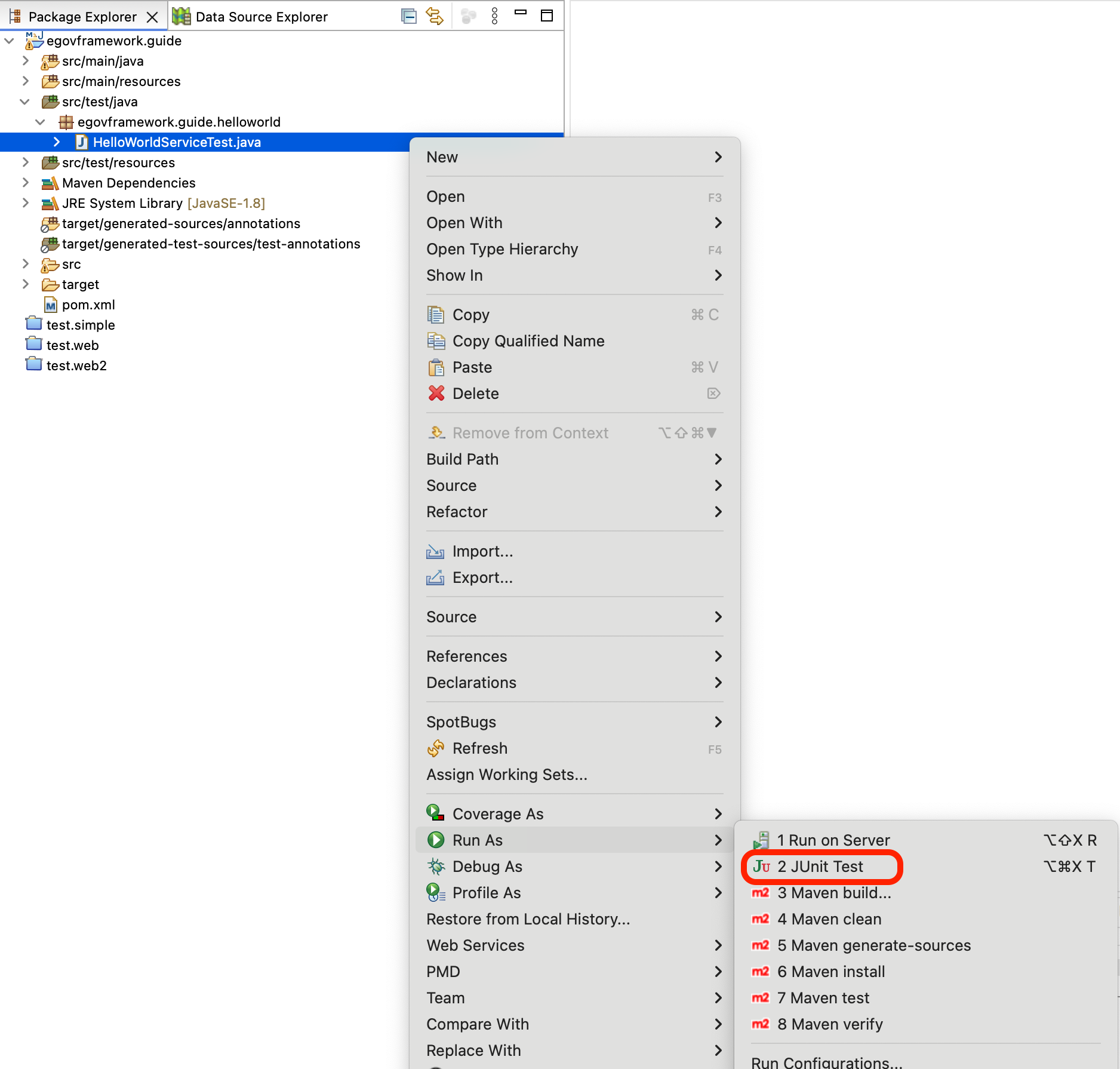Open the Package Explorer view menu (three dots)

pos(494,16)
